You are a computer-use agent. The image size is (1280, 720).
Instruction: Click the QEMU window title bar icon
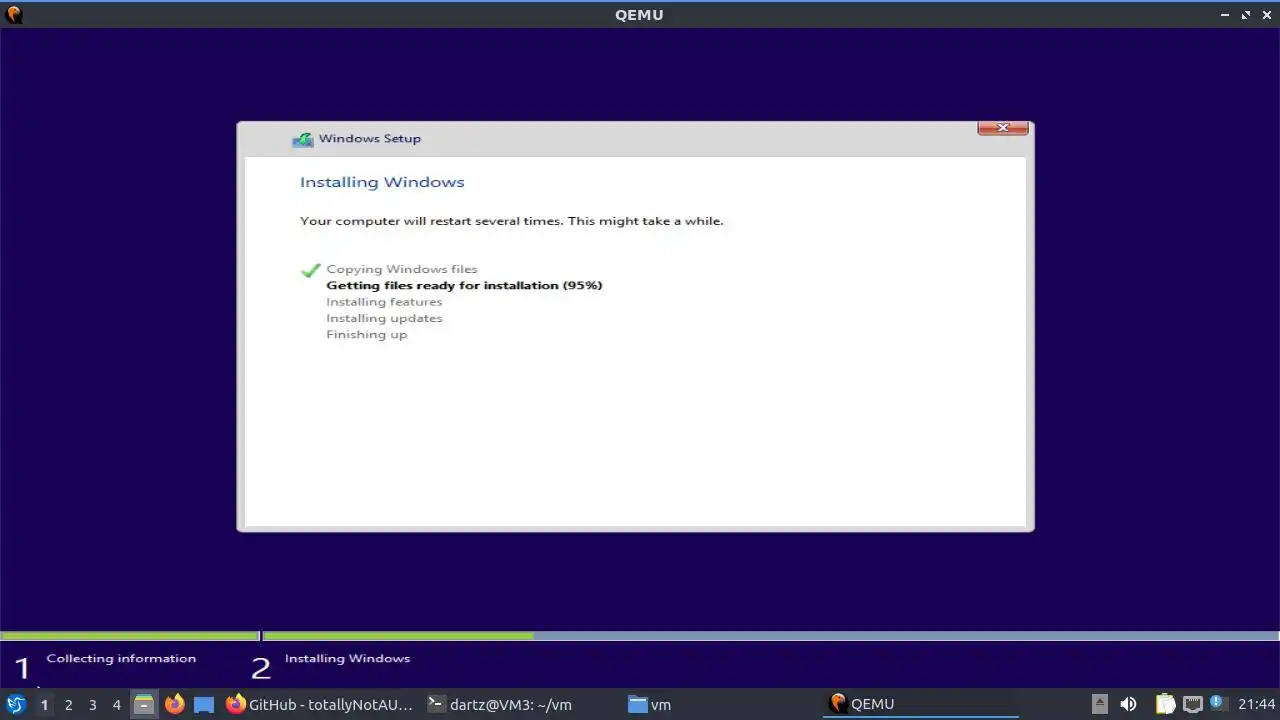pos(13,15)
